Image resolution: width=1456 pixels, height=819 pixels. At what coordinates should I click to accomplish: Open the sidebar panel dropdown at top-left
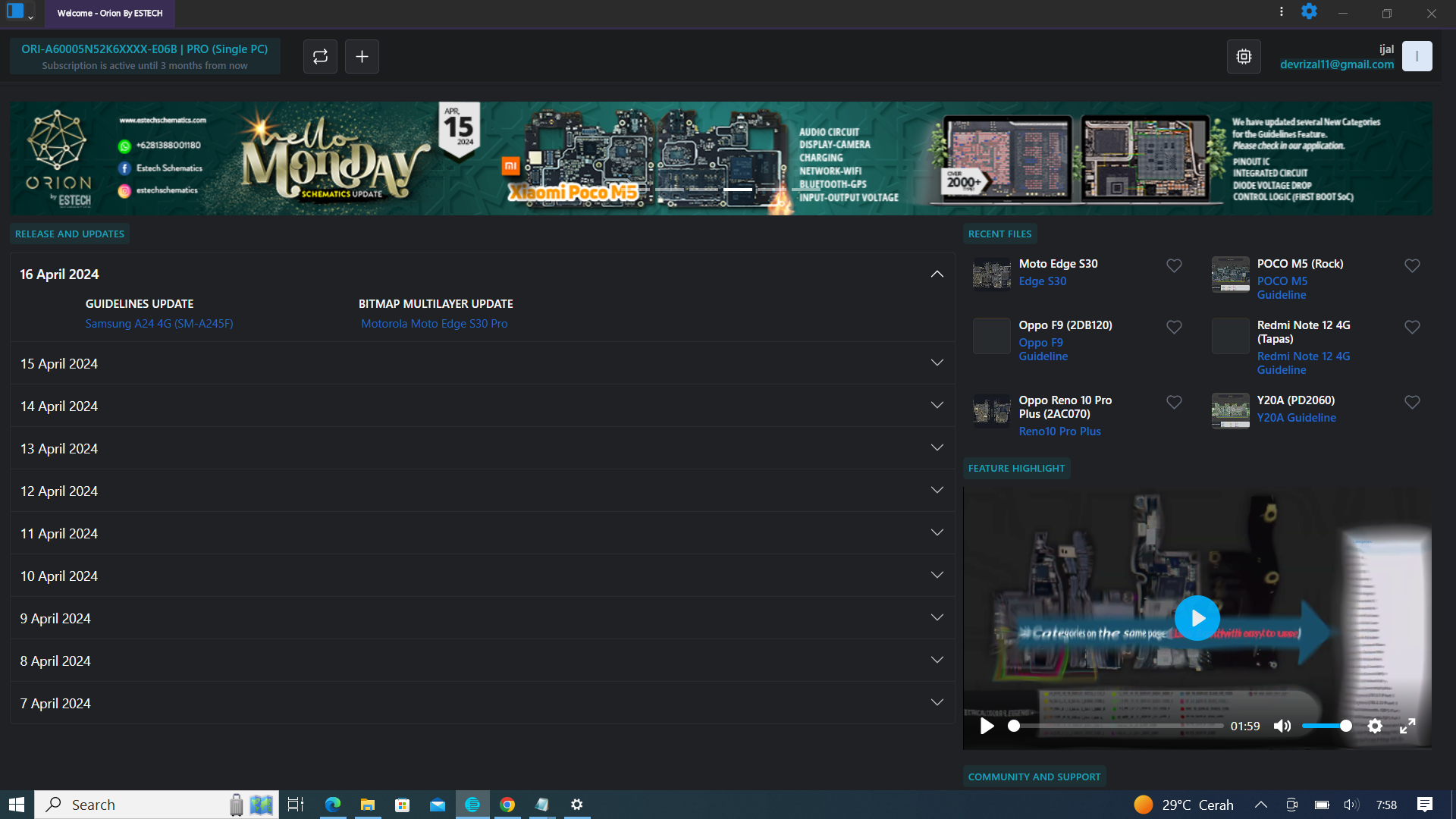(31, 16)
